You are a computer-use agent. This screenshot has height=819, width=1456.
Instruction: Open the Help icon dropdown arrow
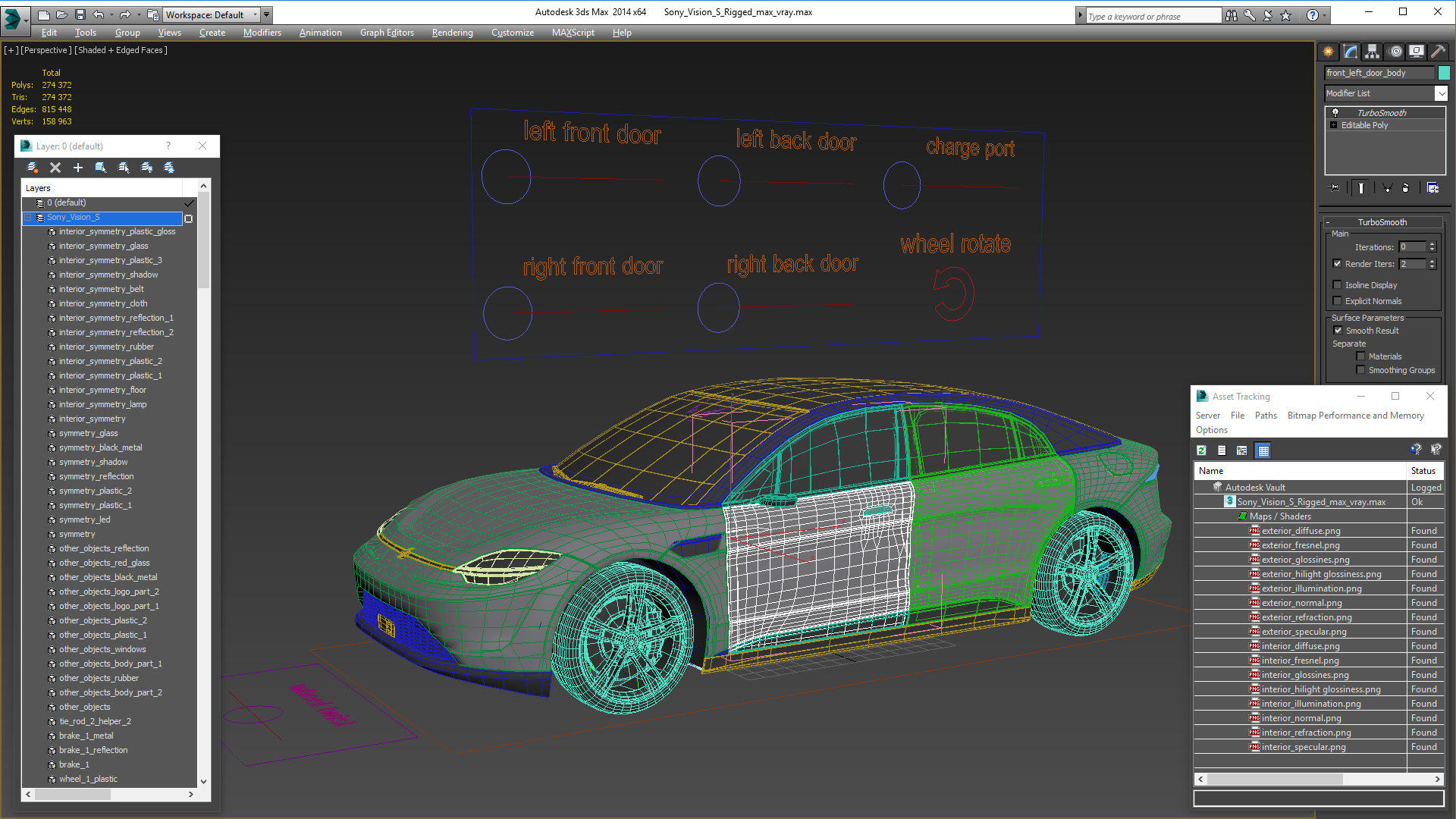pos(1325,15)
